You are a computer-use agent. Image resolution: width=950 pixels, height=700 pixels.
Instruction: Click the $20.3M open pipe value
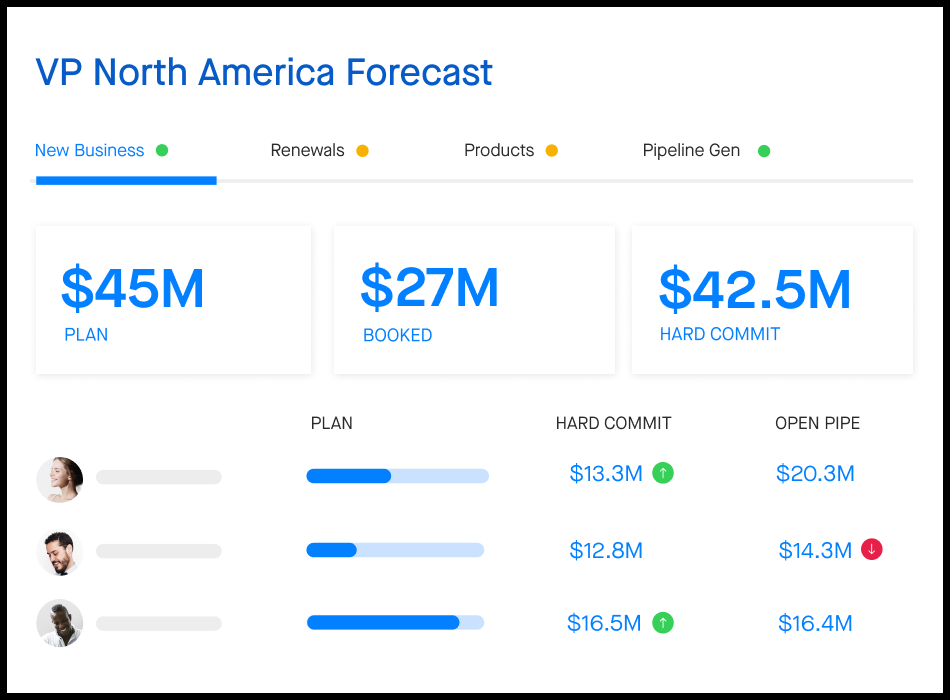815,473
